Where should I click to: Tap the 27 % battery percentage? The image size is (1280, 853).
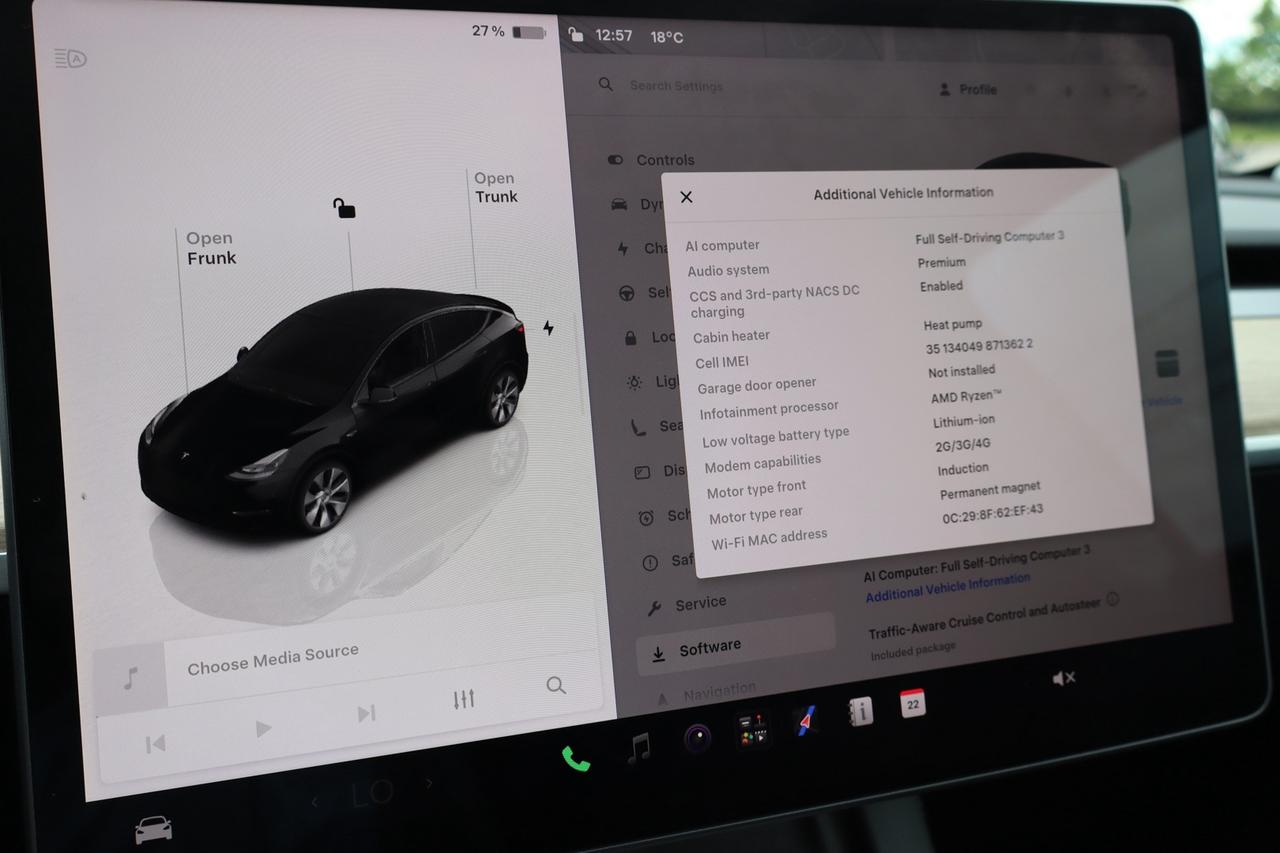[x=488, y=31]
